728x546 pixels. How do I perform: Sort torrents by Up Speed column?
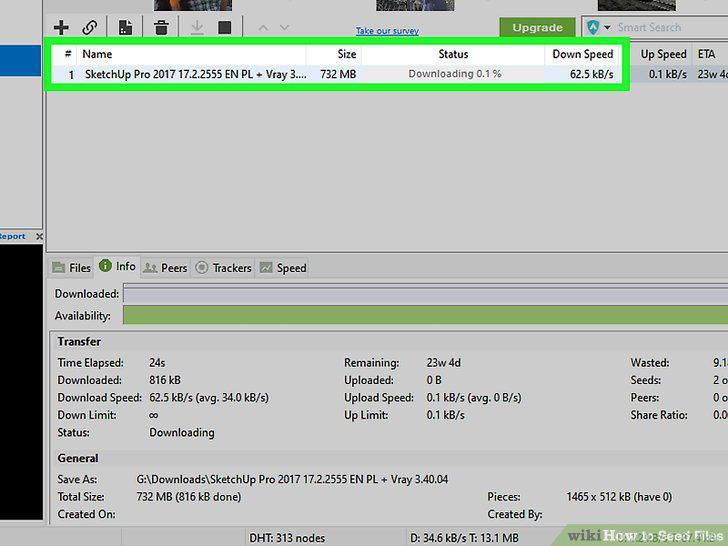coord(663,54)
